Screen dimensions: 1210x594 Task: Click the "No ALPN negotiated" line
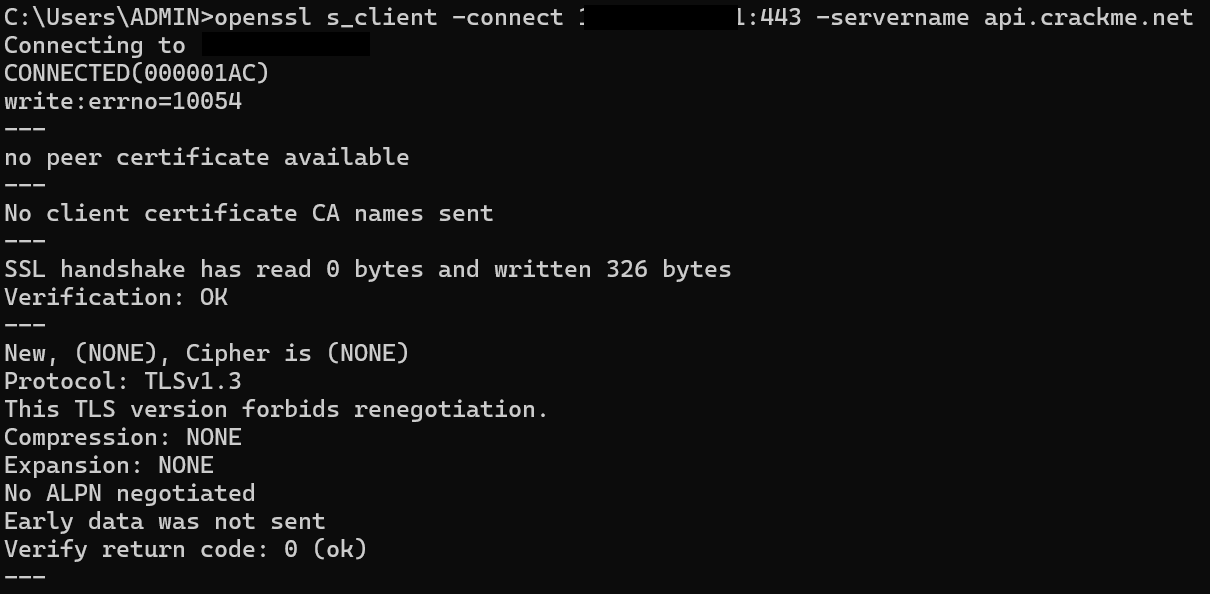point(130,493)
